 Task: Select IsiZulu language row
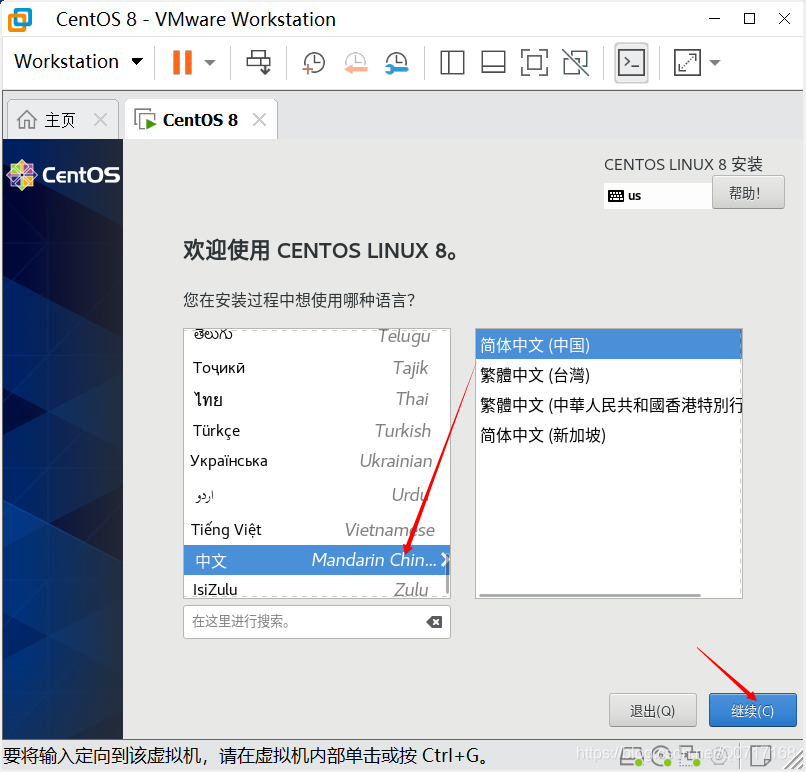pos(317,588)
